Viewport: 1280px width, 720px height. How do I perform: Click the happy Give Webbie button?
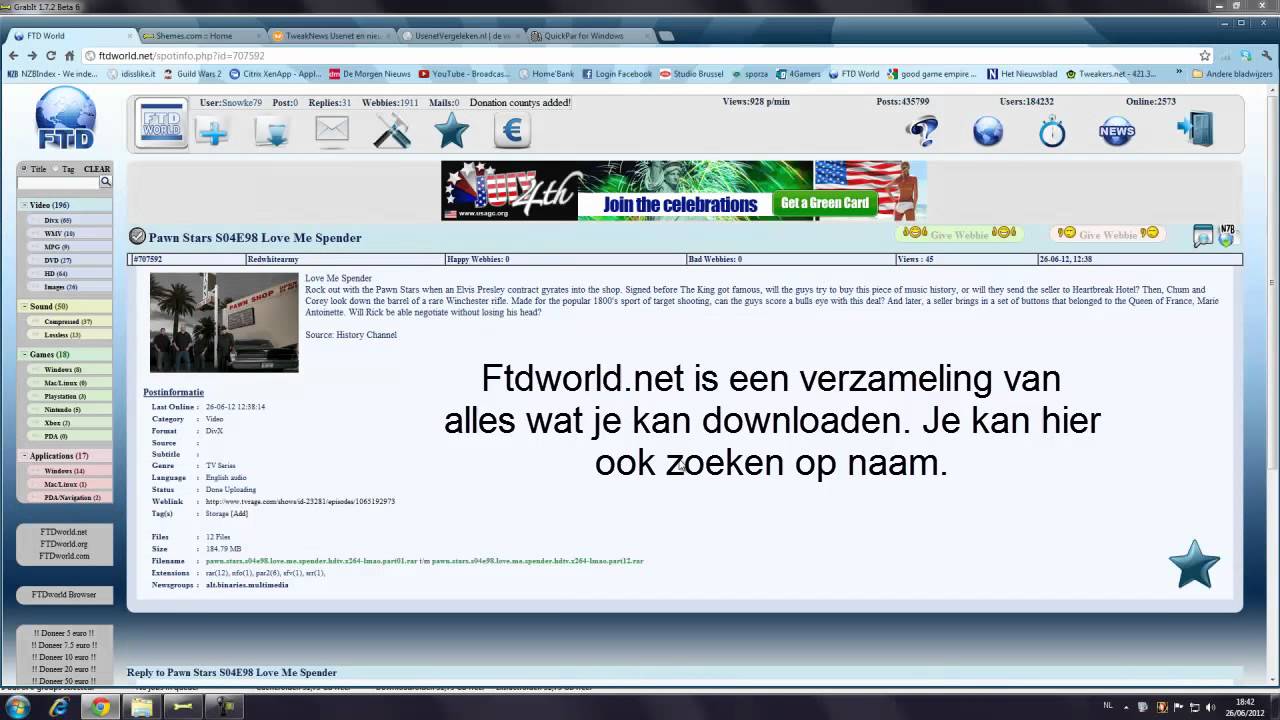(x=959, y=234)
